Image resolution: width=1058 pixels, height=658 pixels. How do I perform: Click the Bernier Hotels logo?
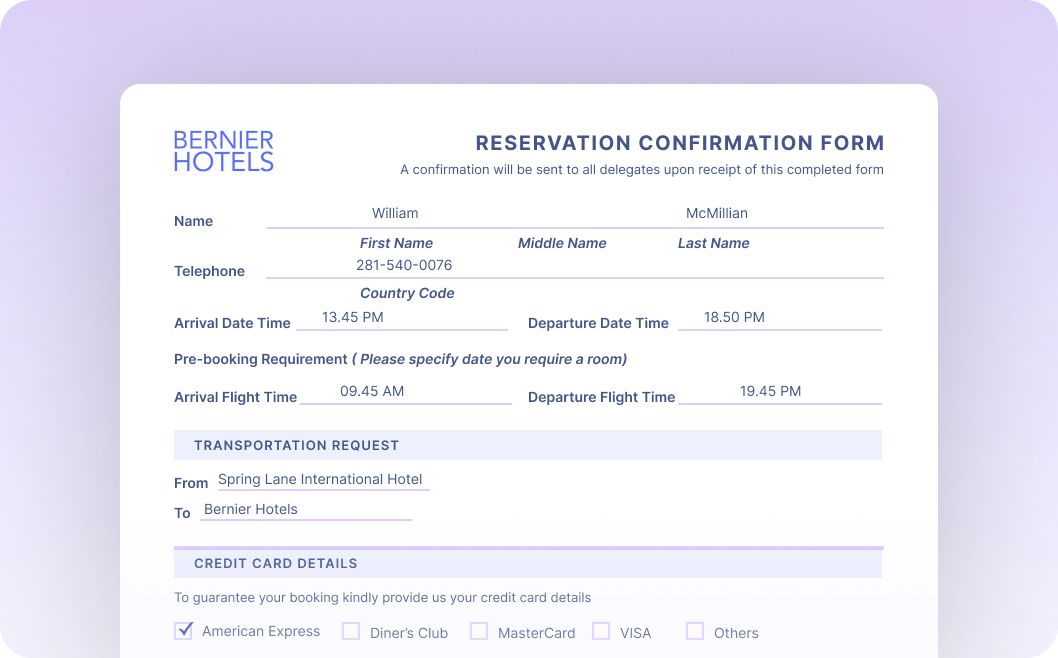[223, 151]
